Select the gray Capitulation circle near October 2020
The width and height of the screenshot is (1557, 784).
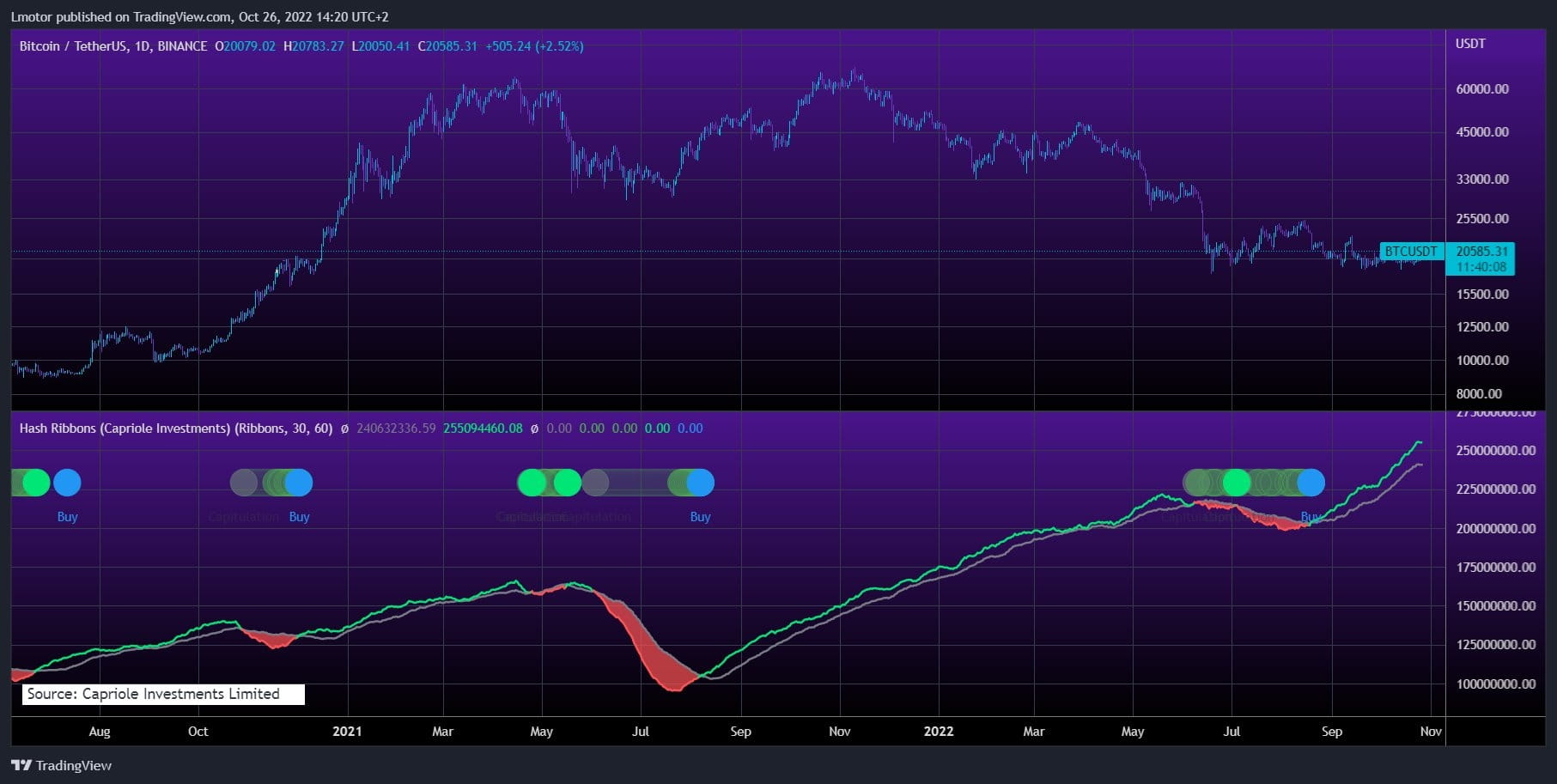pyautogui.click(x=245, y=483)
